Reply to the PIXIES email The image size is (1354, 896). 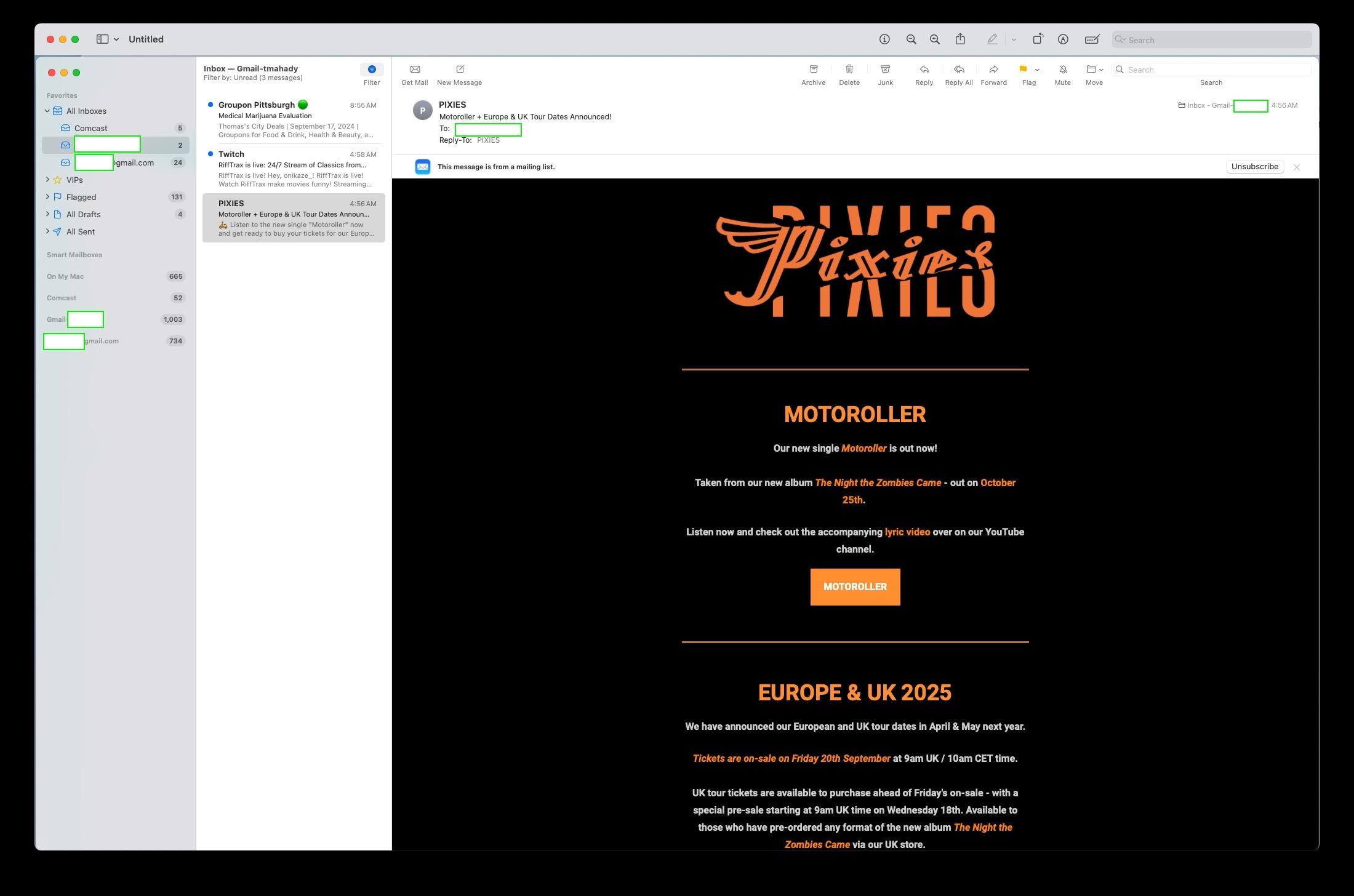pyautogui.click(x=924, y=74)
